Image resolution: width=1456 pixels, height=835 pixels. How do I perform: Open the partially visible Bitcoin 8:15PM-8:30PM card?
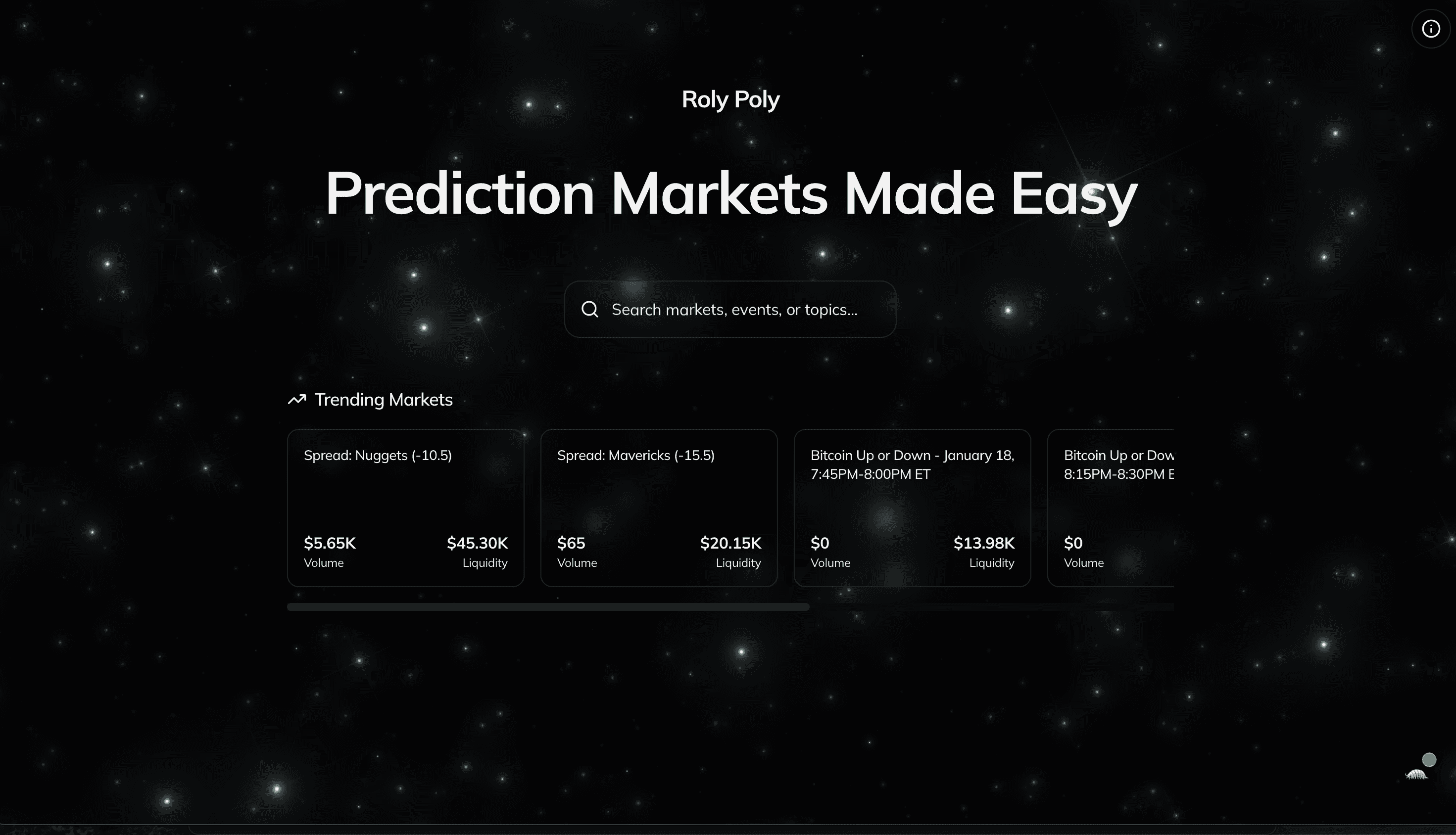pos(1111,508)
